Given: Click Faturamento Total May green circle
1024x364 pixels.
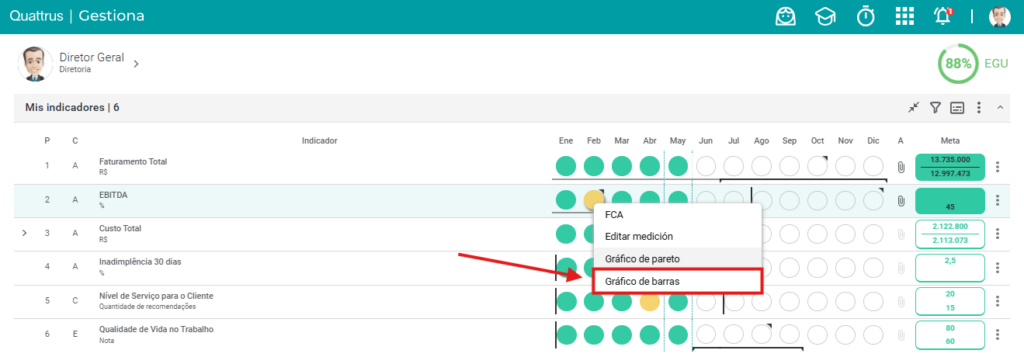Looking at the screenshot, I should tap(679, 166).
